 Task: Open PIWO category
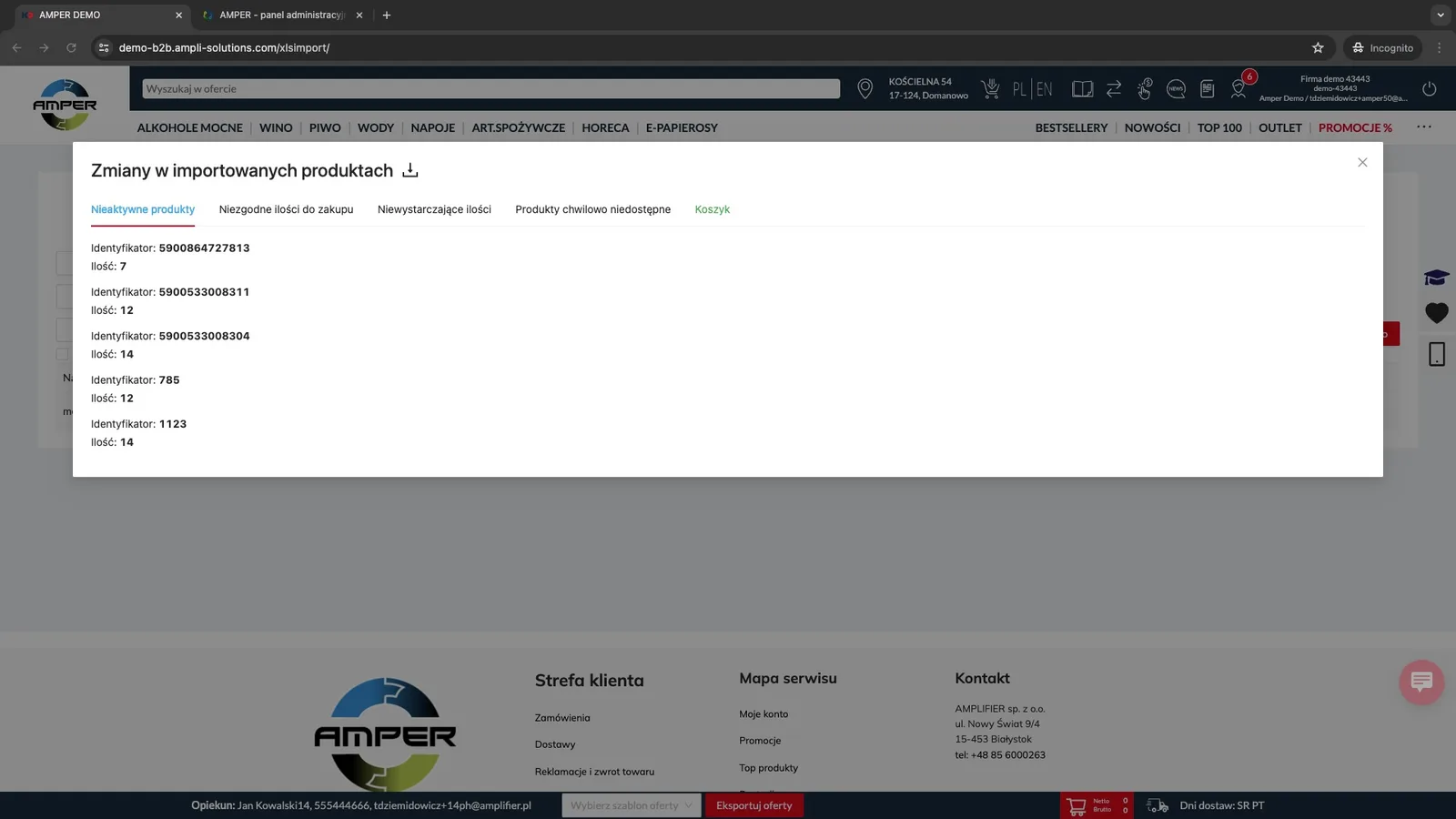325,127
